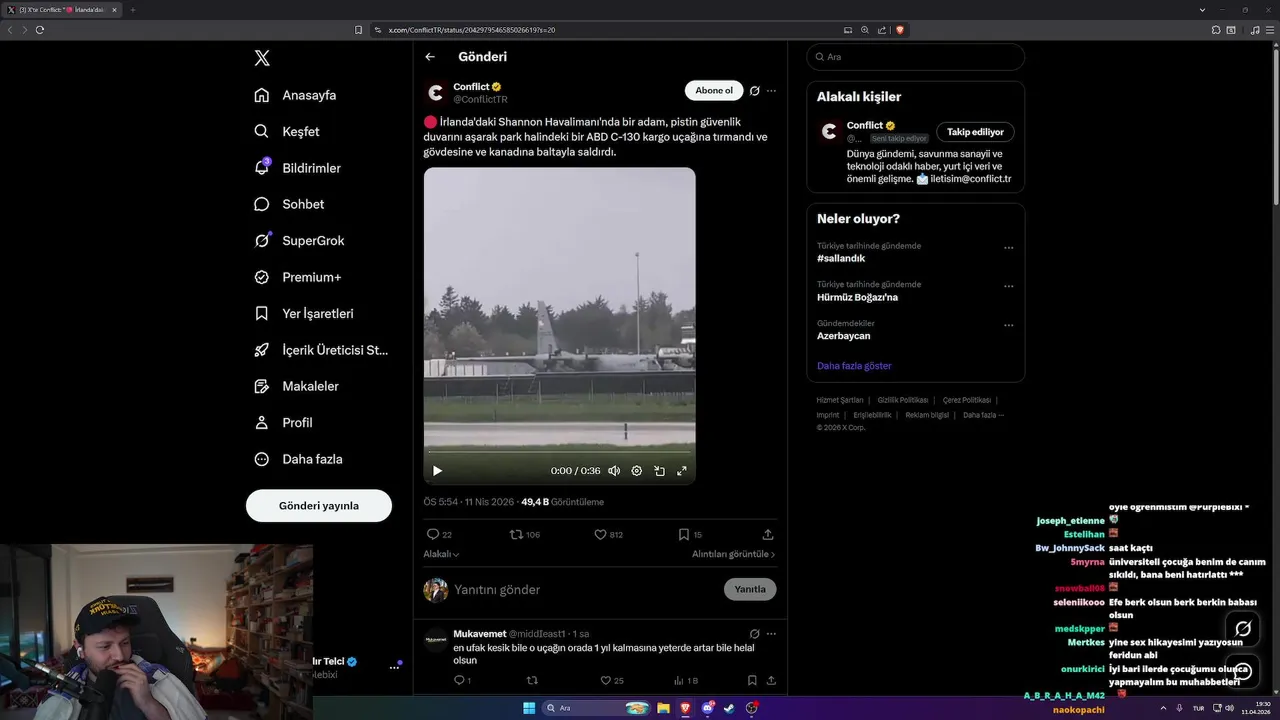
Task: Open Windows Start menu
Action: click(x=529, y=708)
